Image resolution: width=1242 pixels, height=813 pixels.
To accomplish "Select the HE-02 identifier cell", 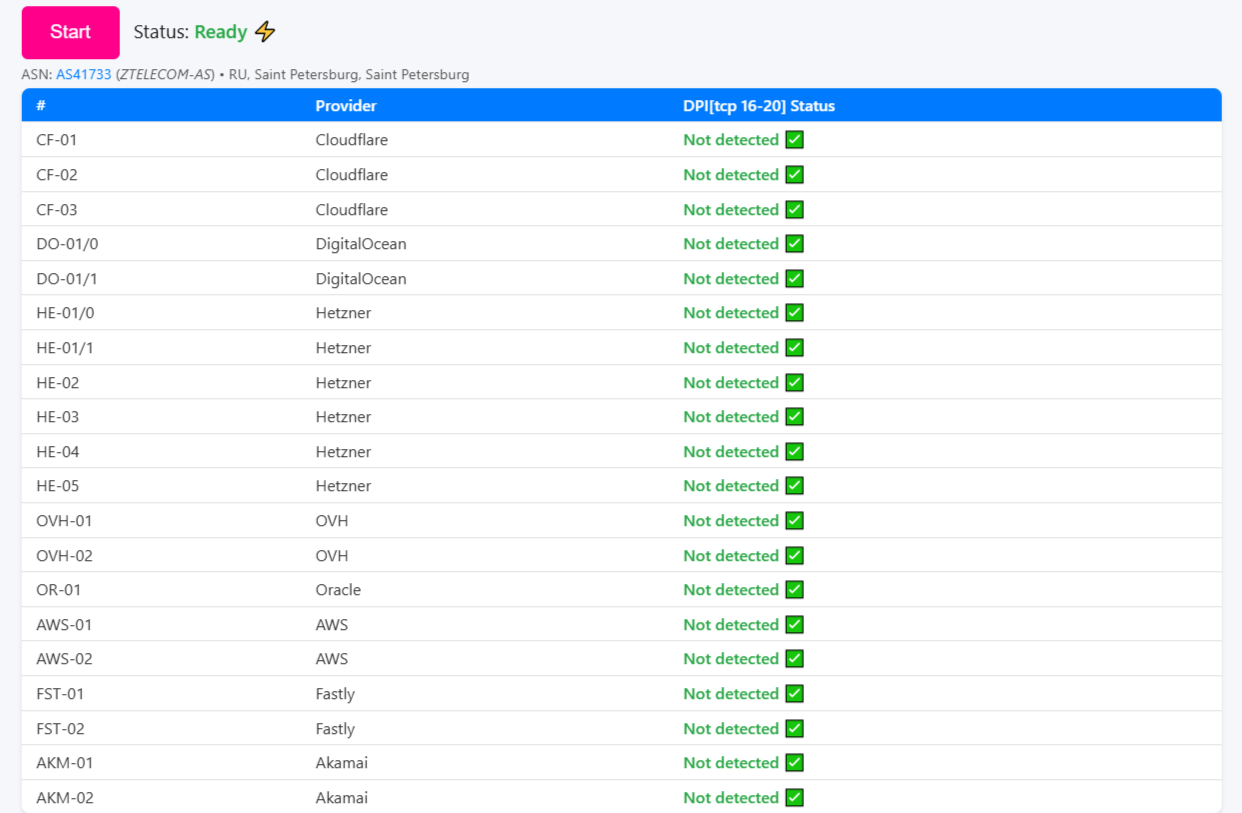I will pos(57,382).
